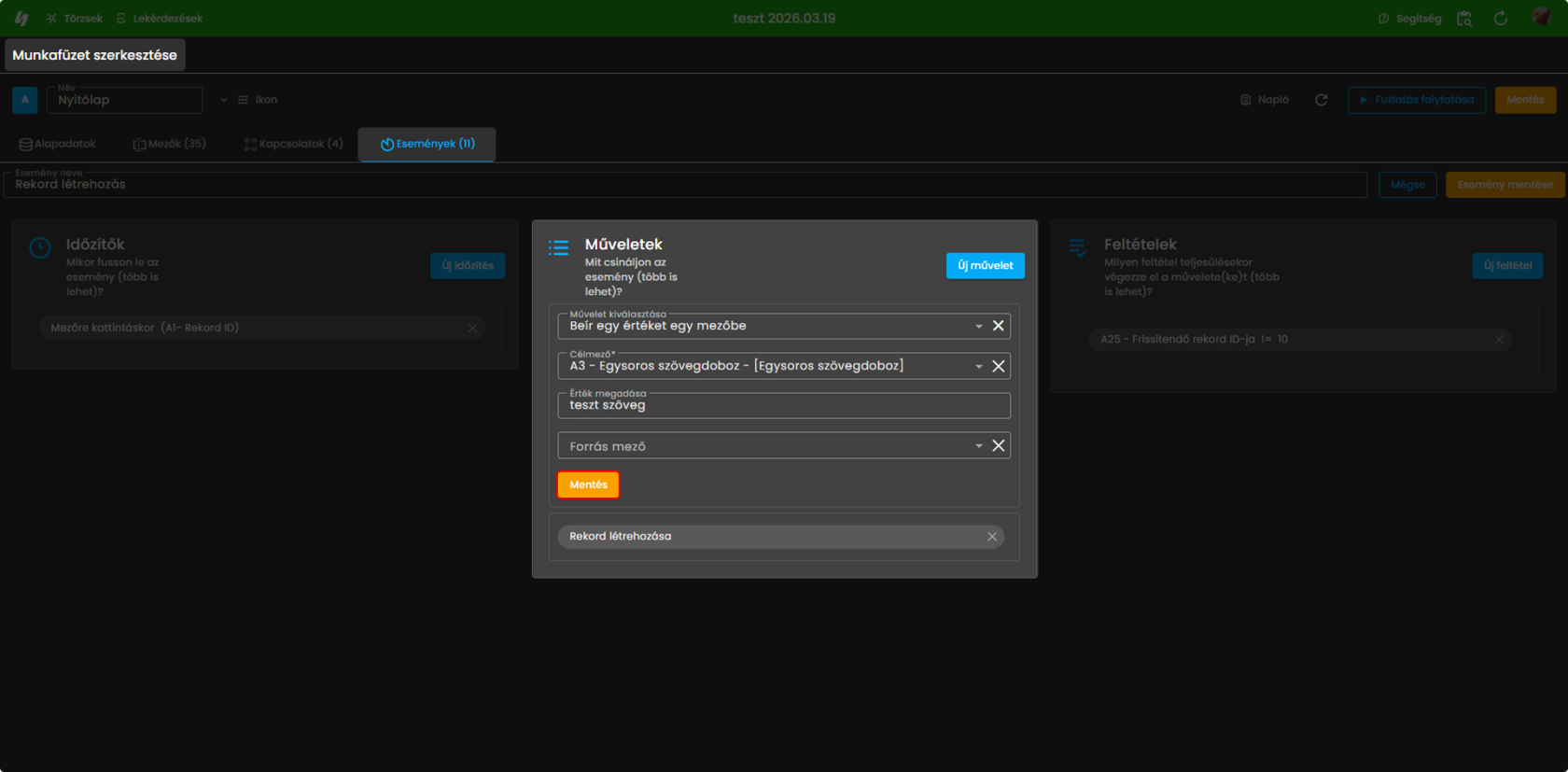Edit the Esemény neve field

(685, 184)
